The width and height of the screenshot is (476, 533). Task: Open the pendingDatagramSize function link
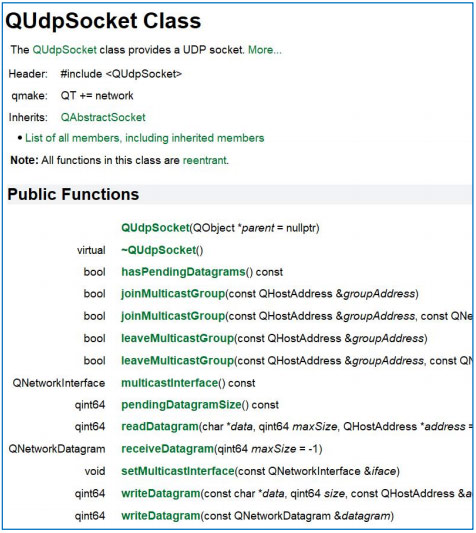[x=181, y=405]
